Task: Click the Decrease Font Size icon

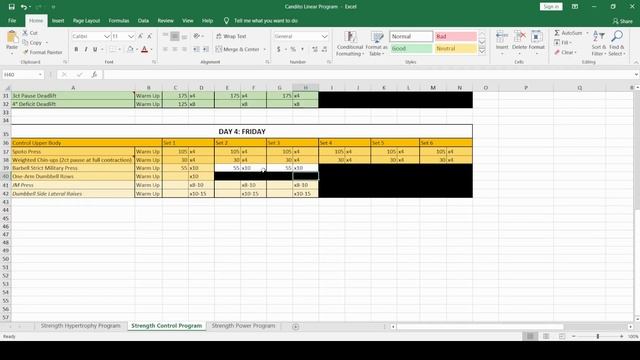Action: tap(149, 36)
